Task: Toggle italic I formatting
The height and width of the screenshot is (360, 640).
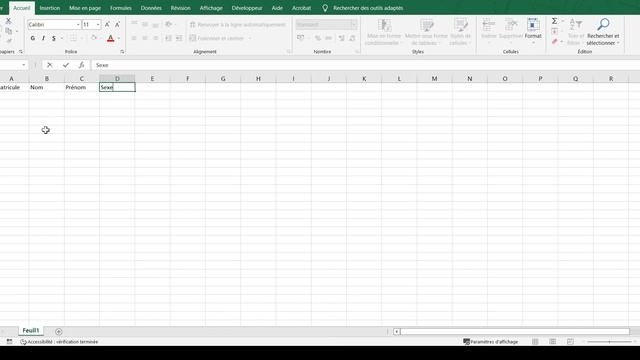Action: 43,38
